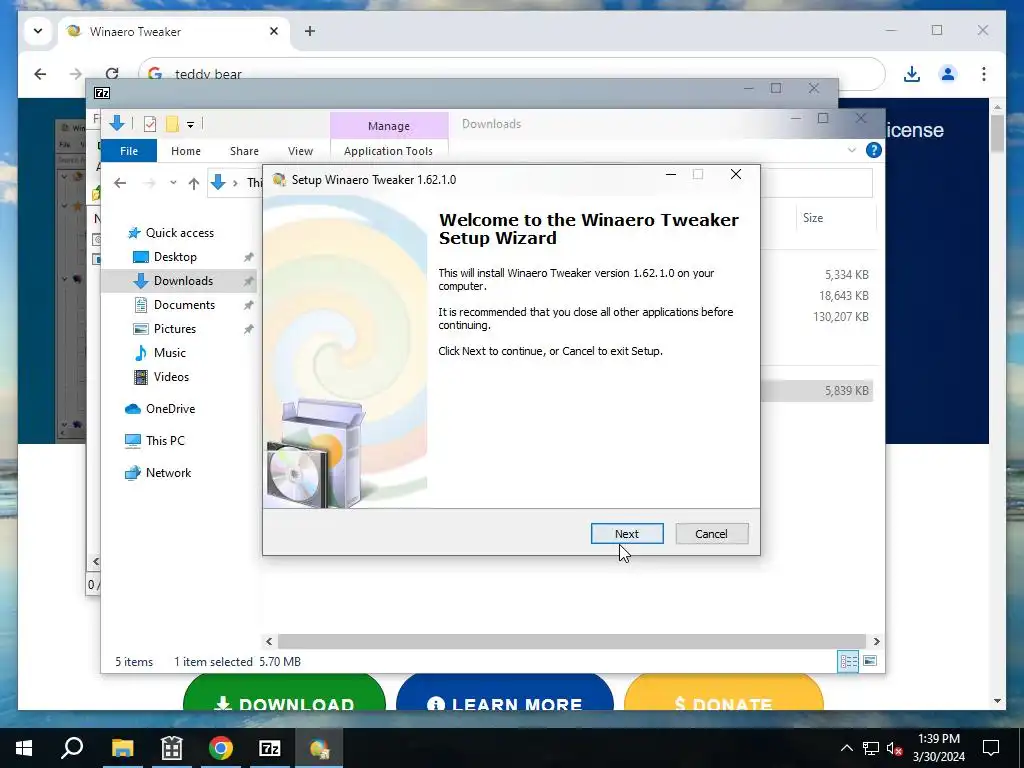Click the Winaero setup taskbar icon

pos(319,748)
